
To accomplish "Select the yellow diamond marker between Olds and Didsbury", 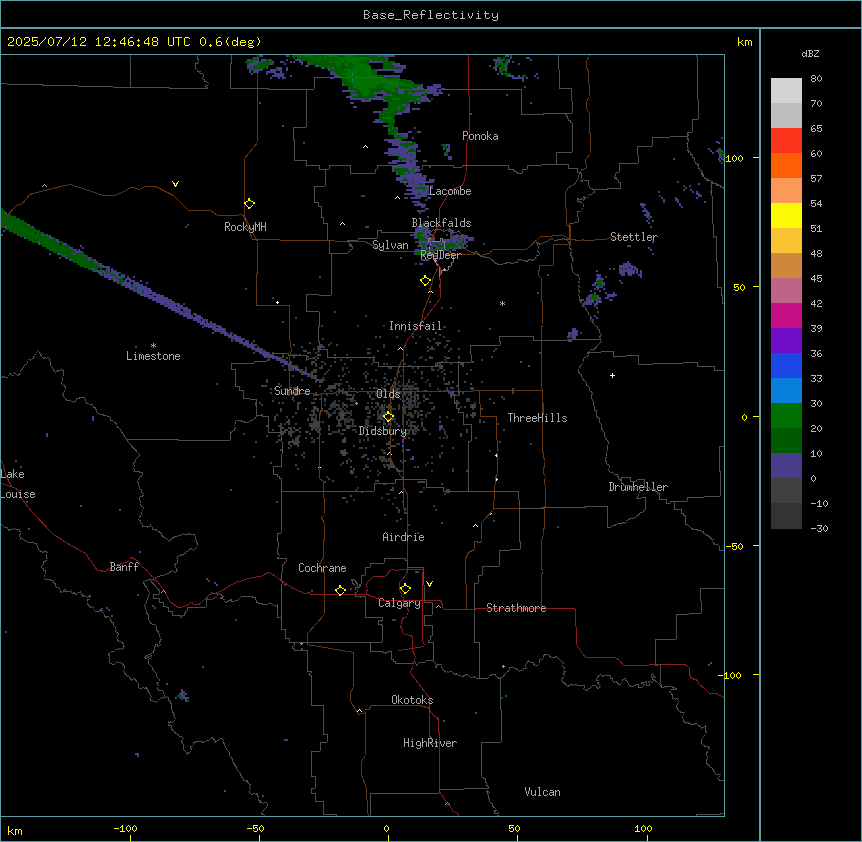I will (388, 417).
